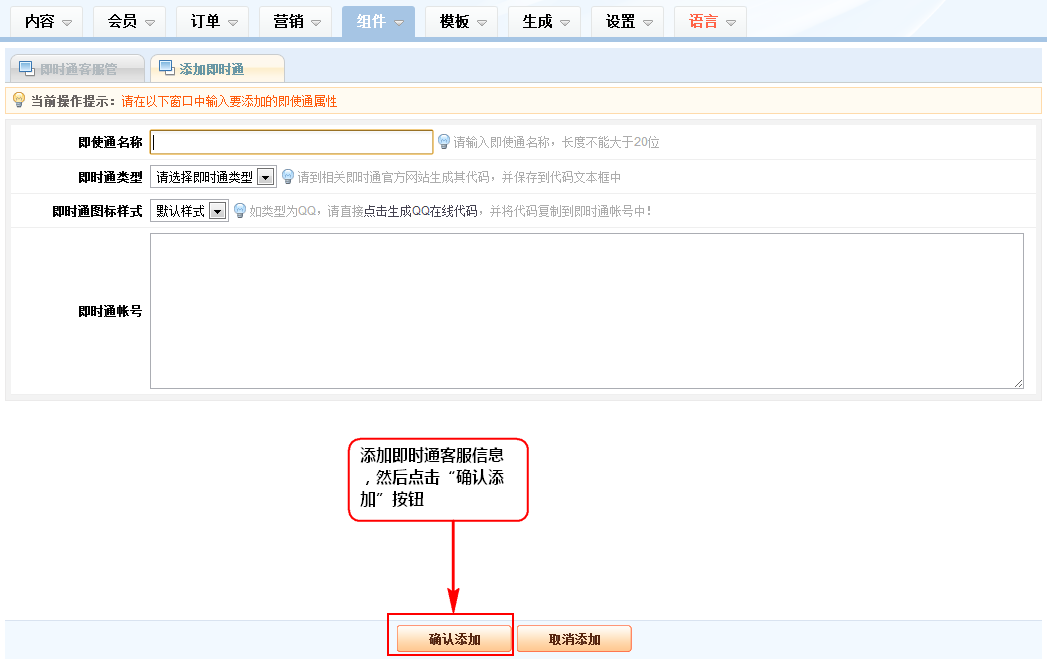This screenshot has width=1047, height=662.
Task: Open the 请选择即时通类型 dropdown
Action: coord(212,177)
